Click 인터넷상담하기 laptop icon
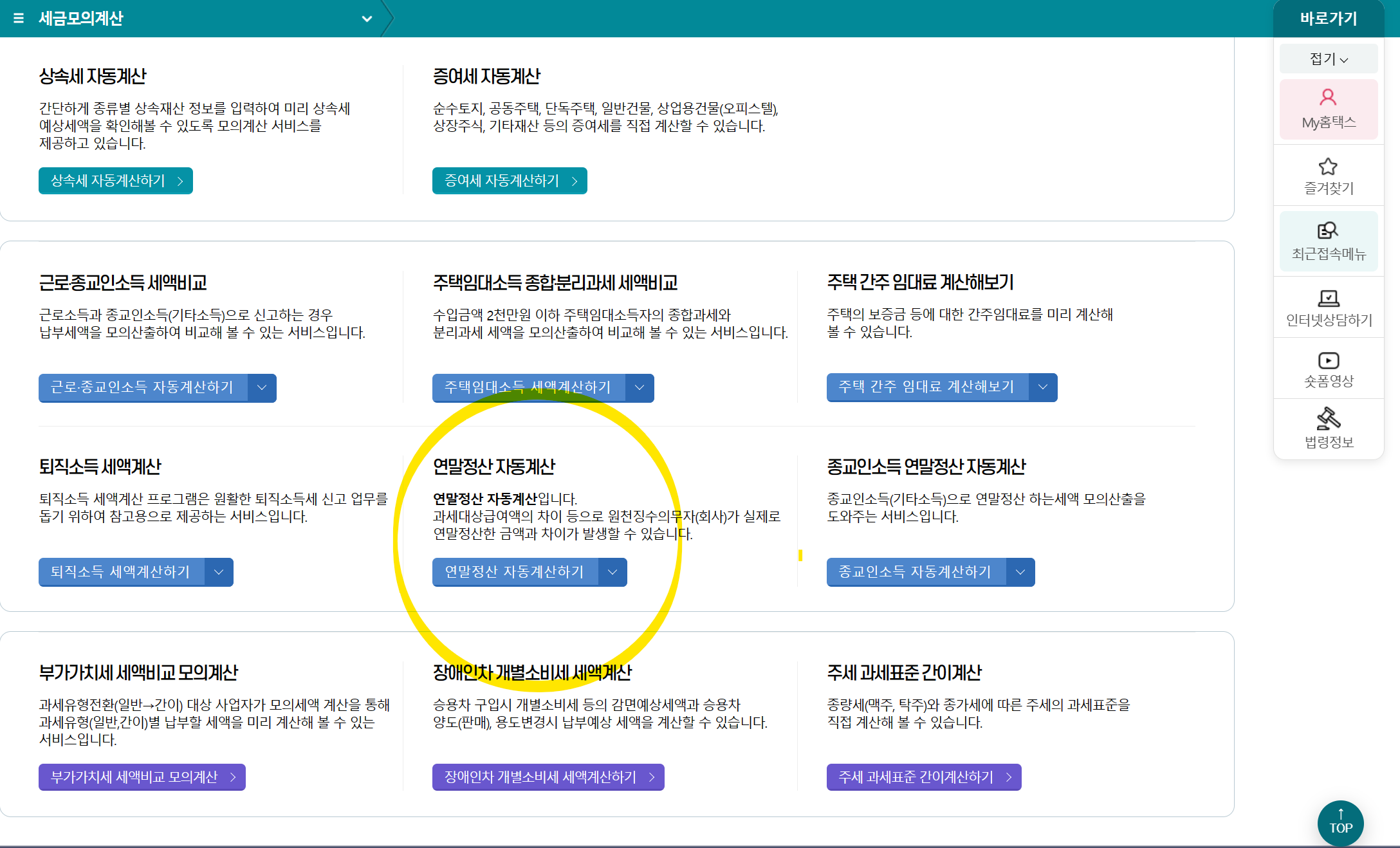Screen dimensions: 1400x848 pos(1328,299)
